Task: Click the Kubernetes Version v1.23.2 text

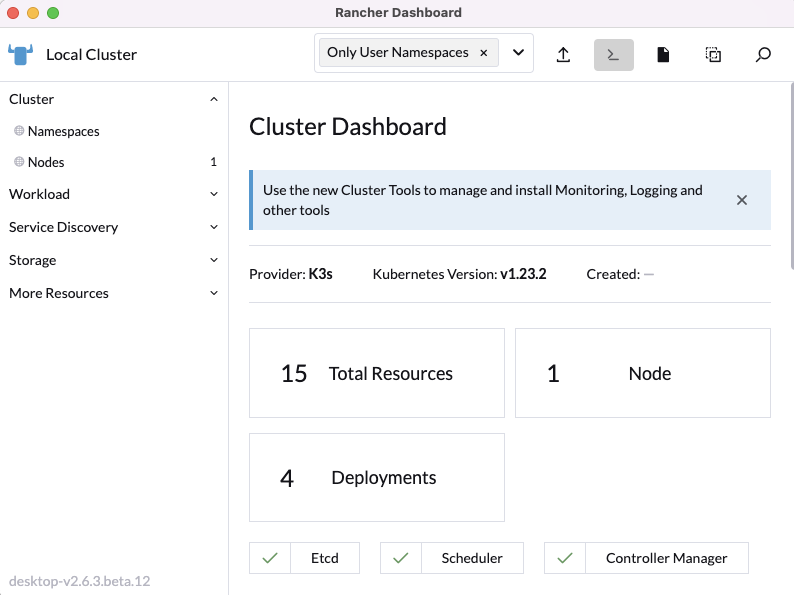Action: [459, 274]
